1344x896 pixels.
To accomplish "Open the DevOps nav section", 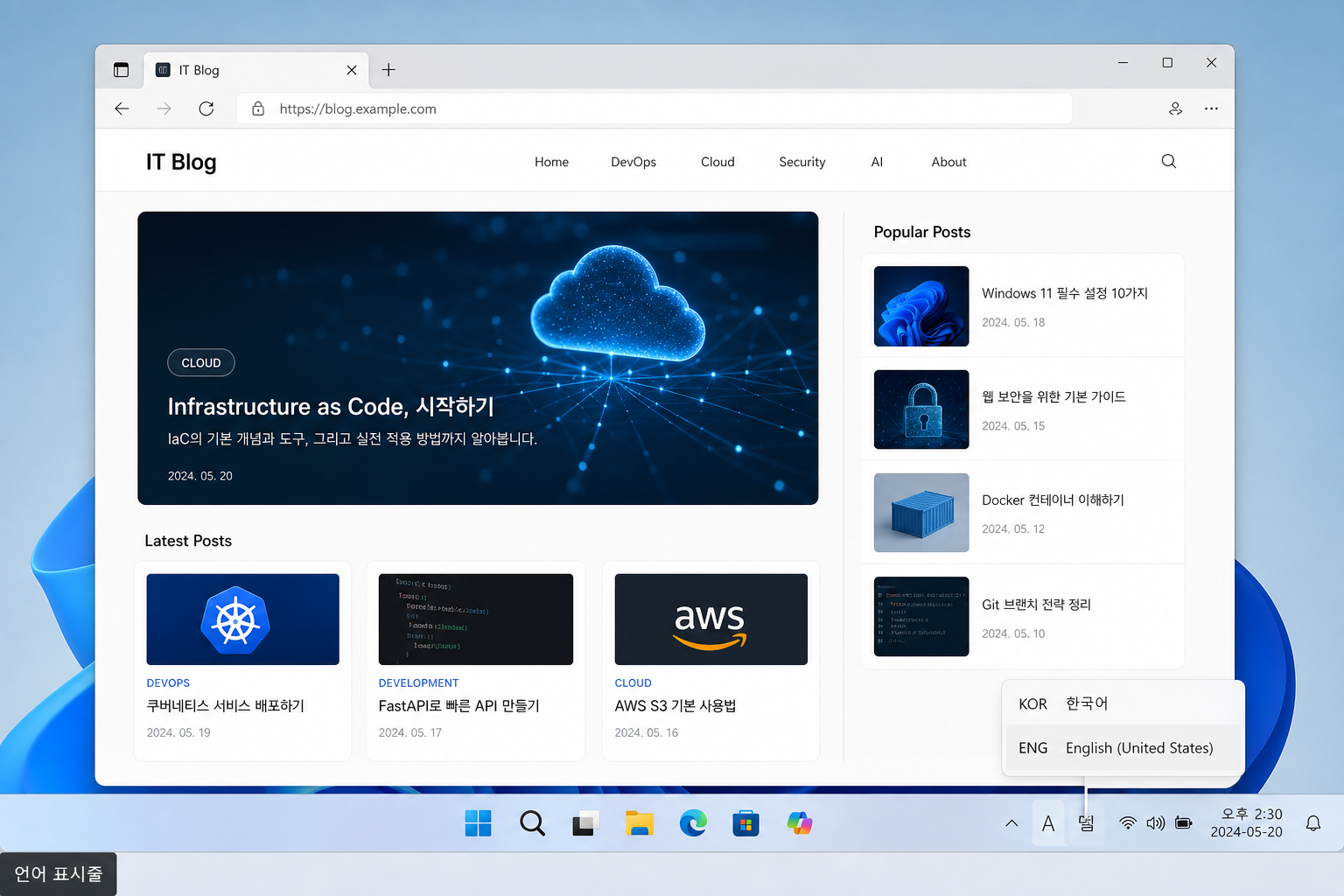I will tap(633, 162).
